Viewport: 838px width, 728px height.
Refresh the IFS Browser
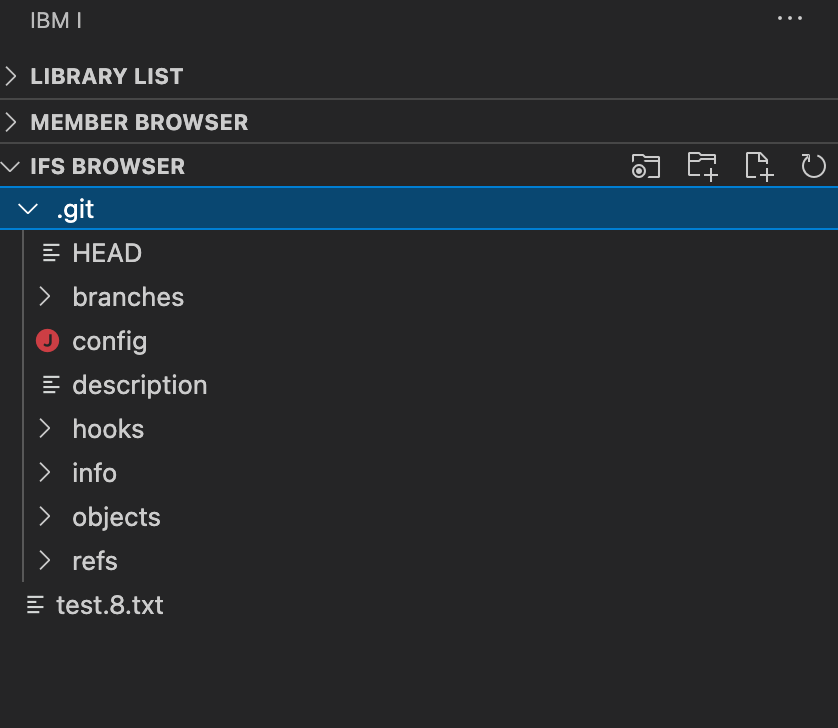[x=813, y=166]
